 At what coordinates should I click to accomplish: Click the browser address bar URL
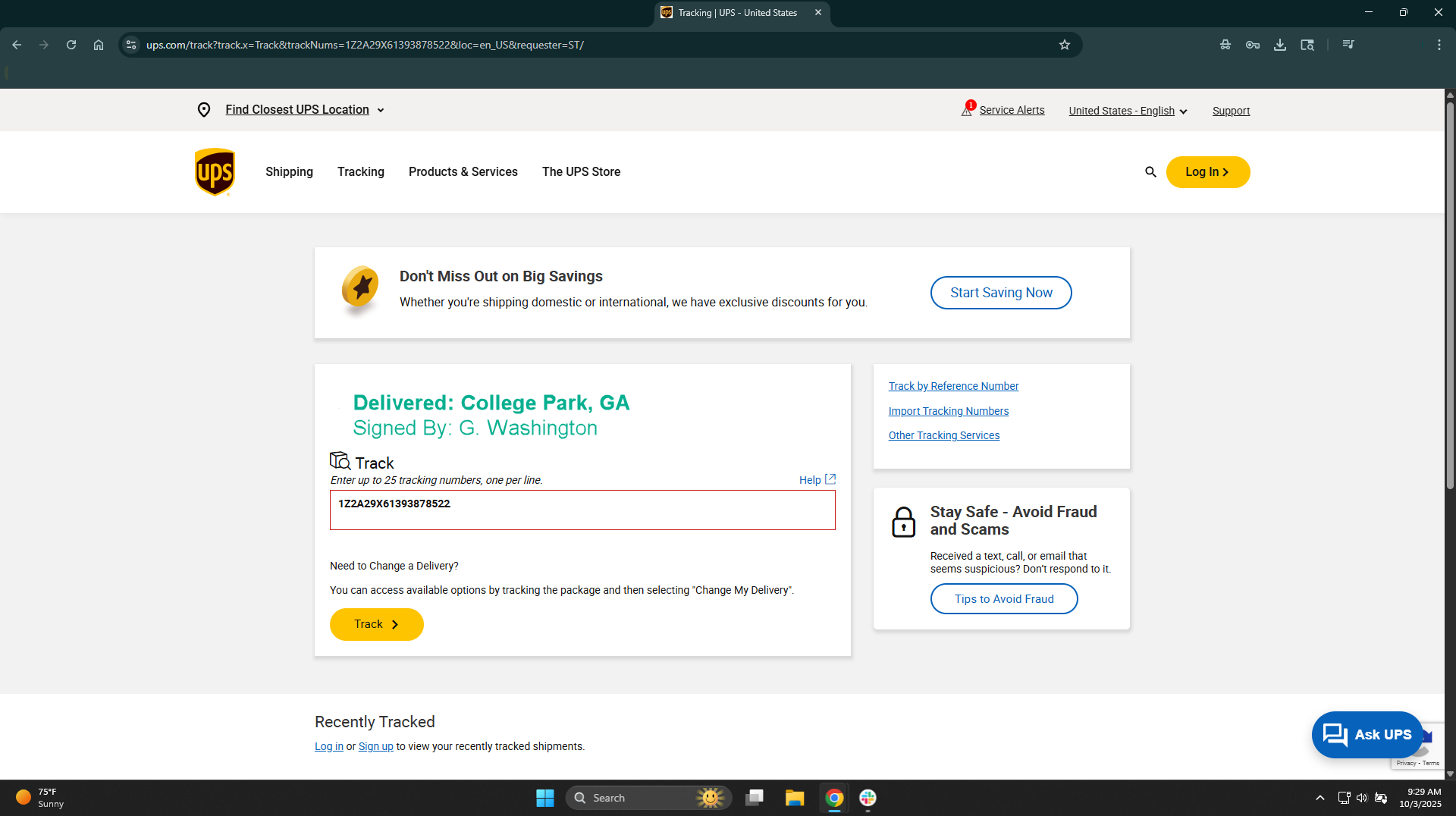pyautogui.click(x=365, y=45)
